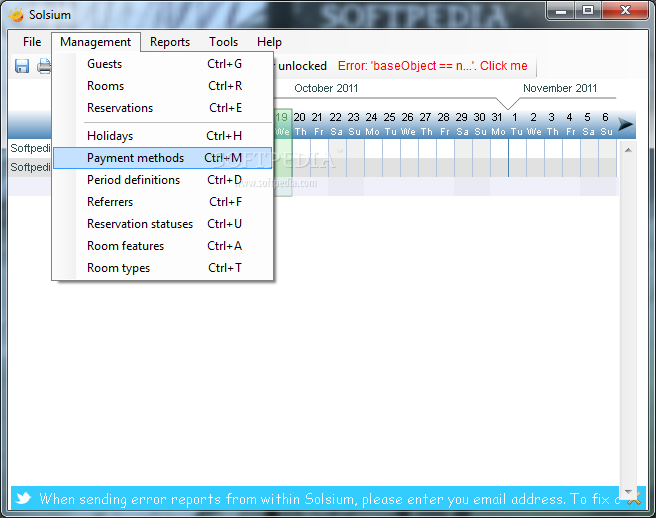This screenshot has height=518, width=656.
Task: Choose Reservations in the menu
Action: pos(163,108)
